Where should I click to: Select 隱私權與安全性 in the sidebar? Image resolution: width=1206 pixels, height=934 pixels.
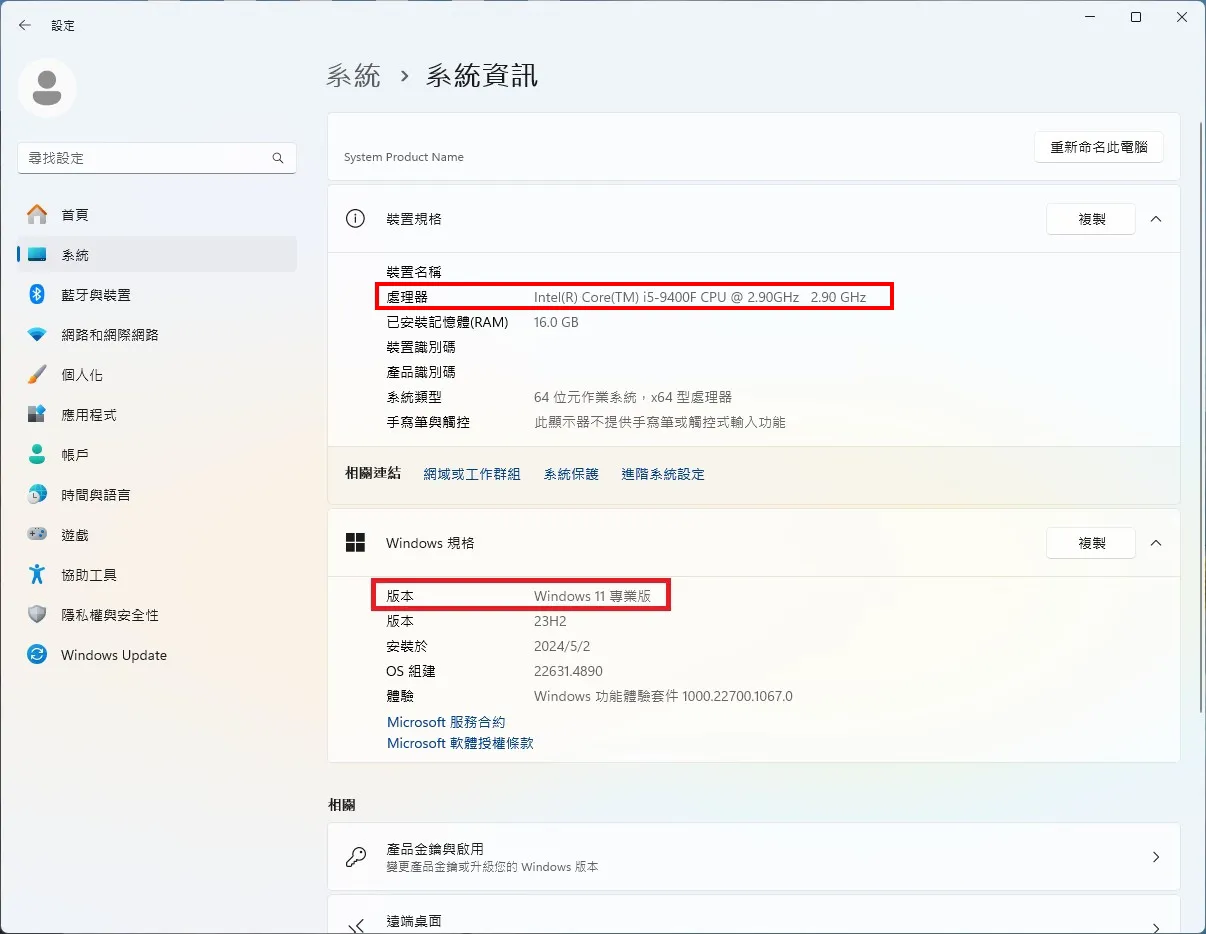pos(157,615)
